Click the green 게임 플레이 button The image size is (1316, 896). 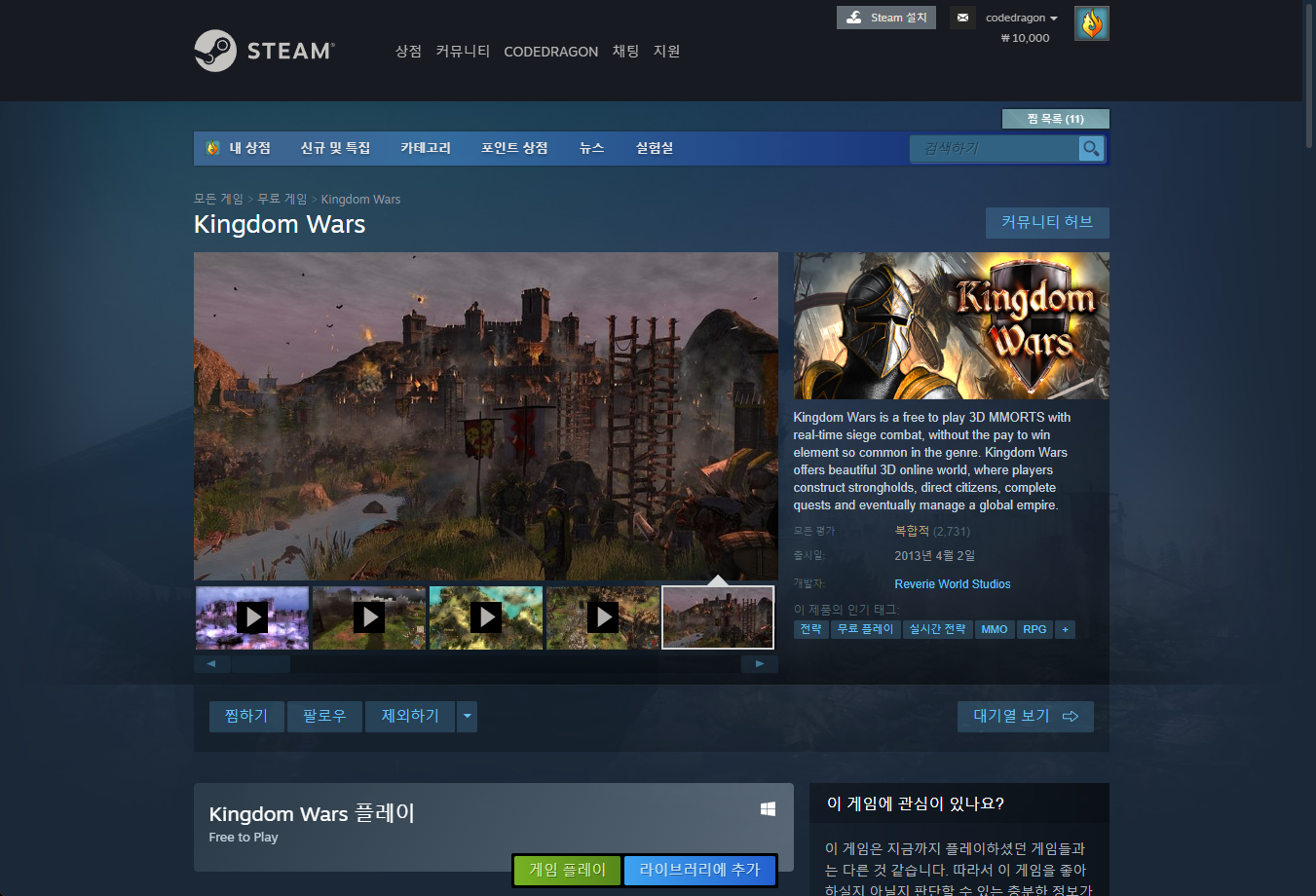567,870
